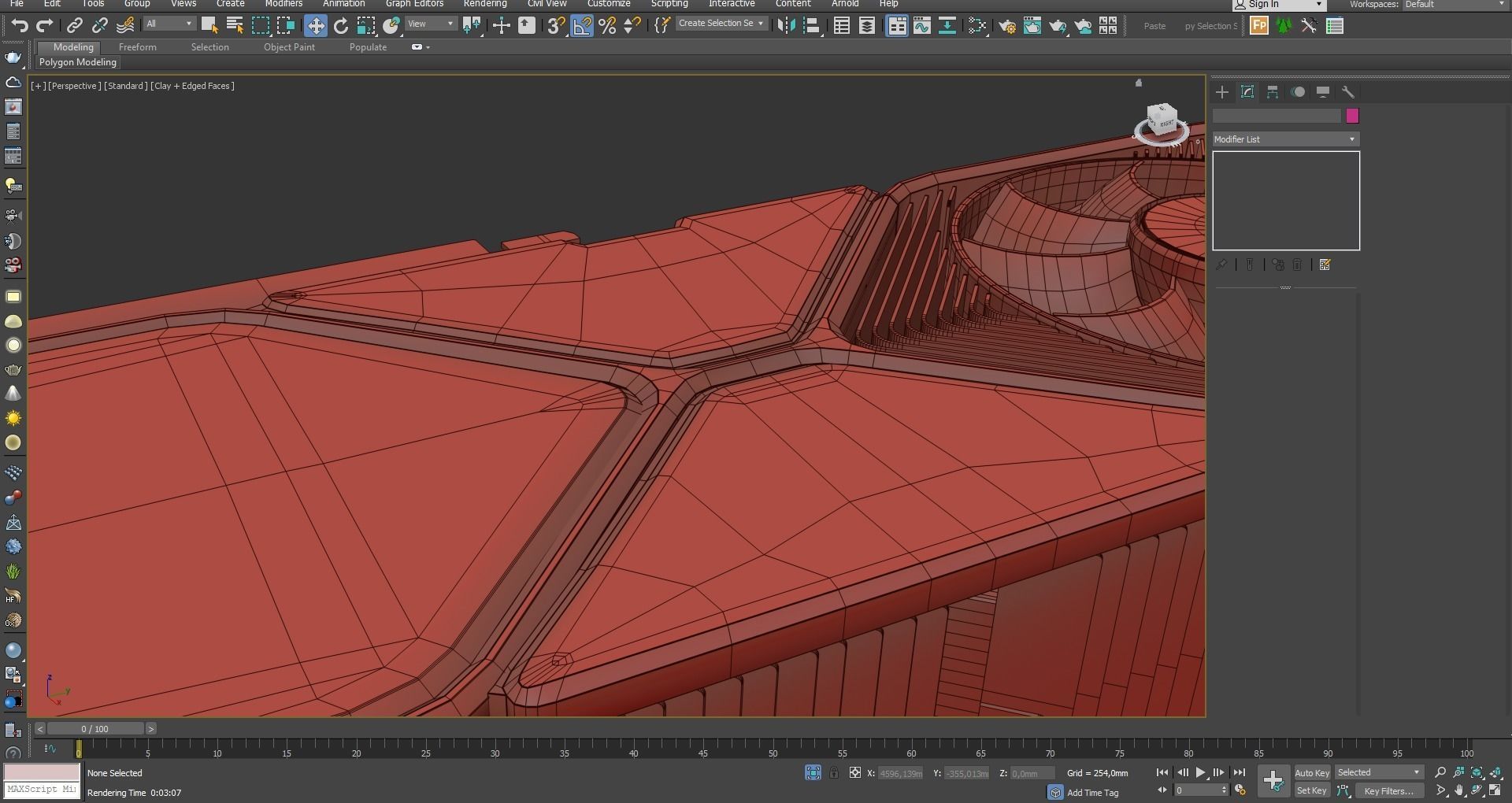Activate the Select and Move tool

click(315, 25)
